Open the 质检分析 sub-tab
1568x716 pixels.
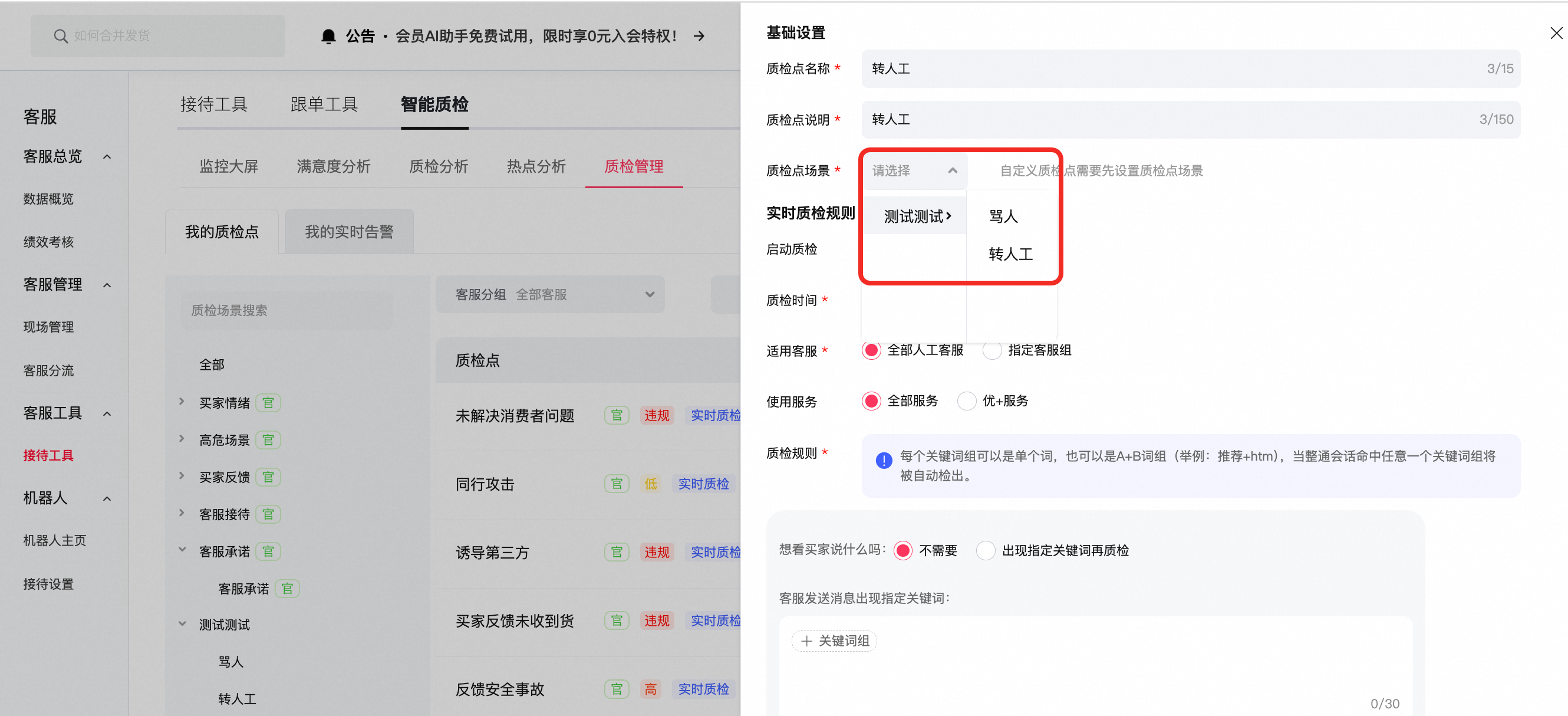click(438, 166)
